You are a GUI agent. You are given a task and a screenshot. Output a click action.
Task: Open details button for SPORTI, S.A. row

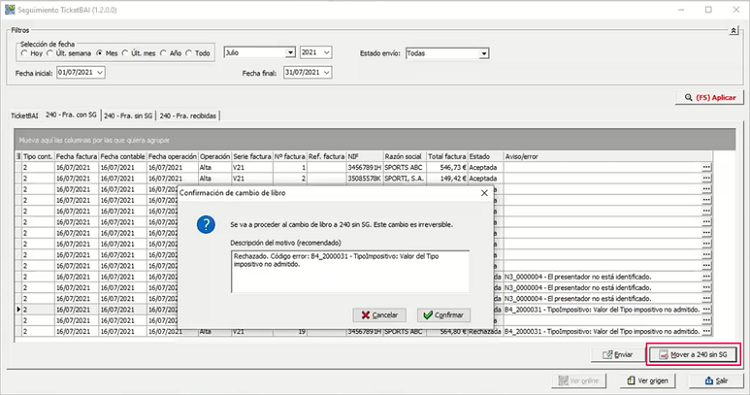(x=706, y=178)
